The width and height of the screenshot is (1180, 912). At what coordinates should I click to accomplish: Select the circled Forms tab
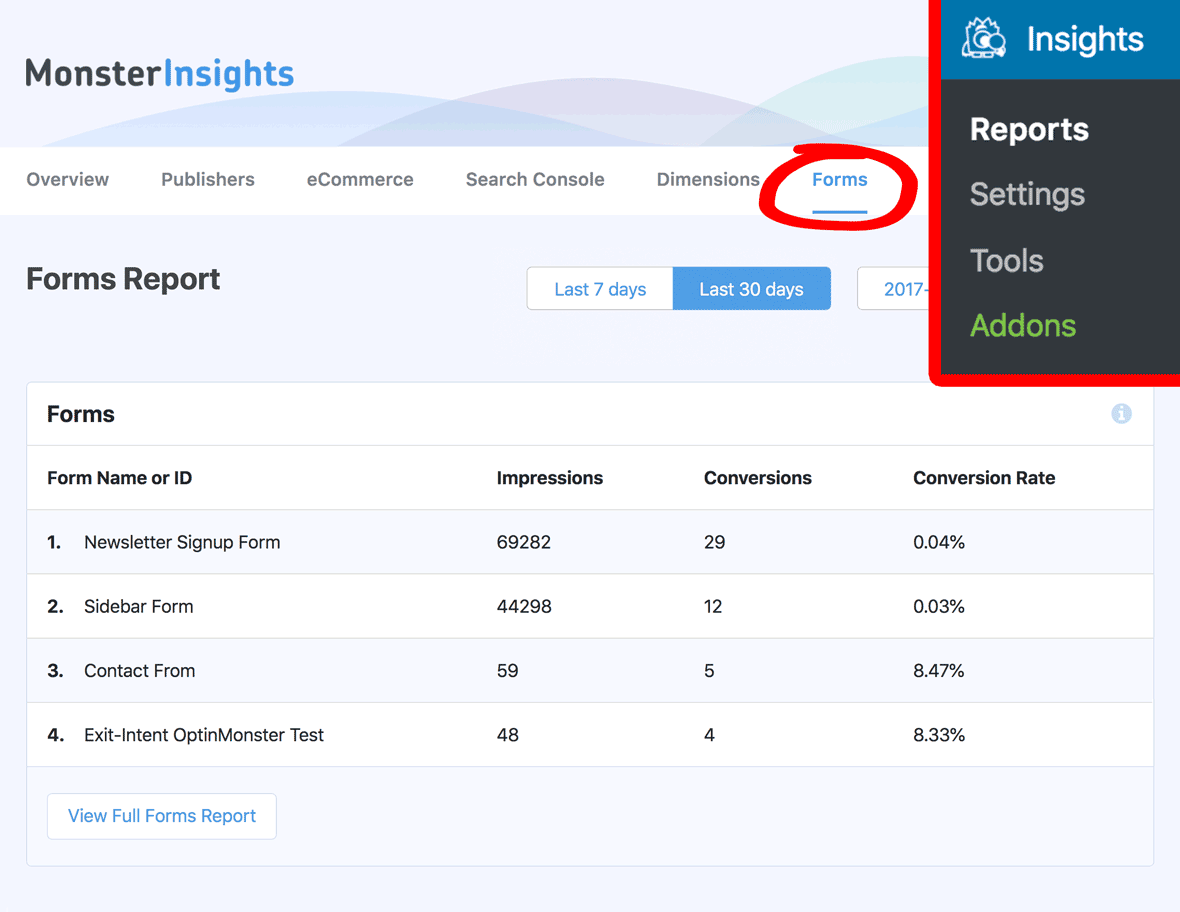[839, 180]
